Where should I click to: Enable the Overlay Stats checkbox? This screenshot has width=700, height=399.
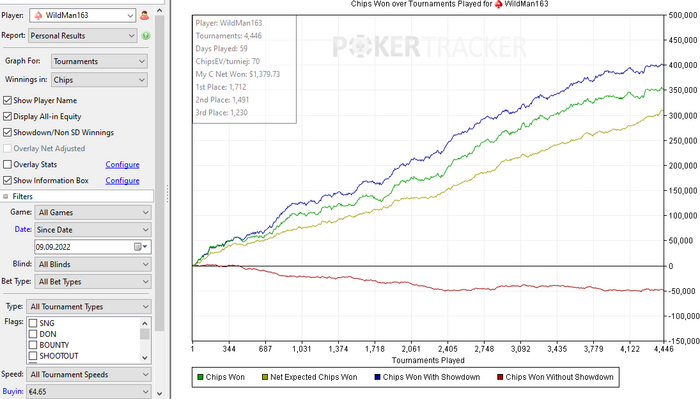tap(7, 165)
